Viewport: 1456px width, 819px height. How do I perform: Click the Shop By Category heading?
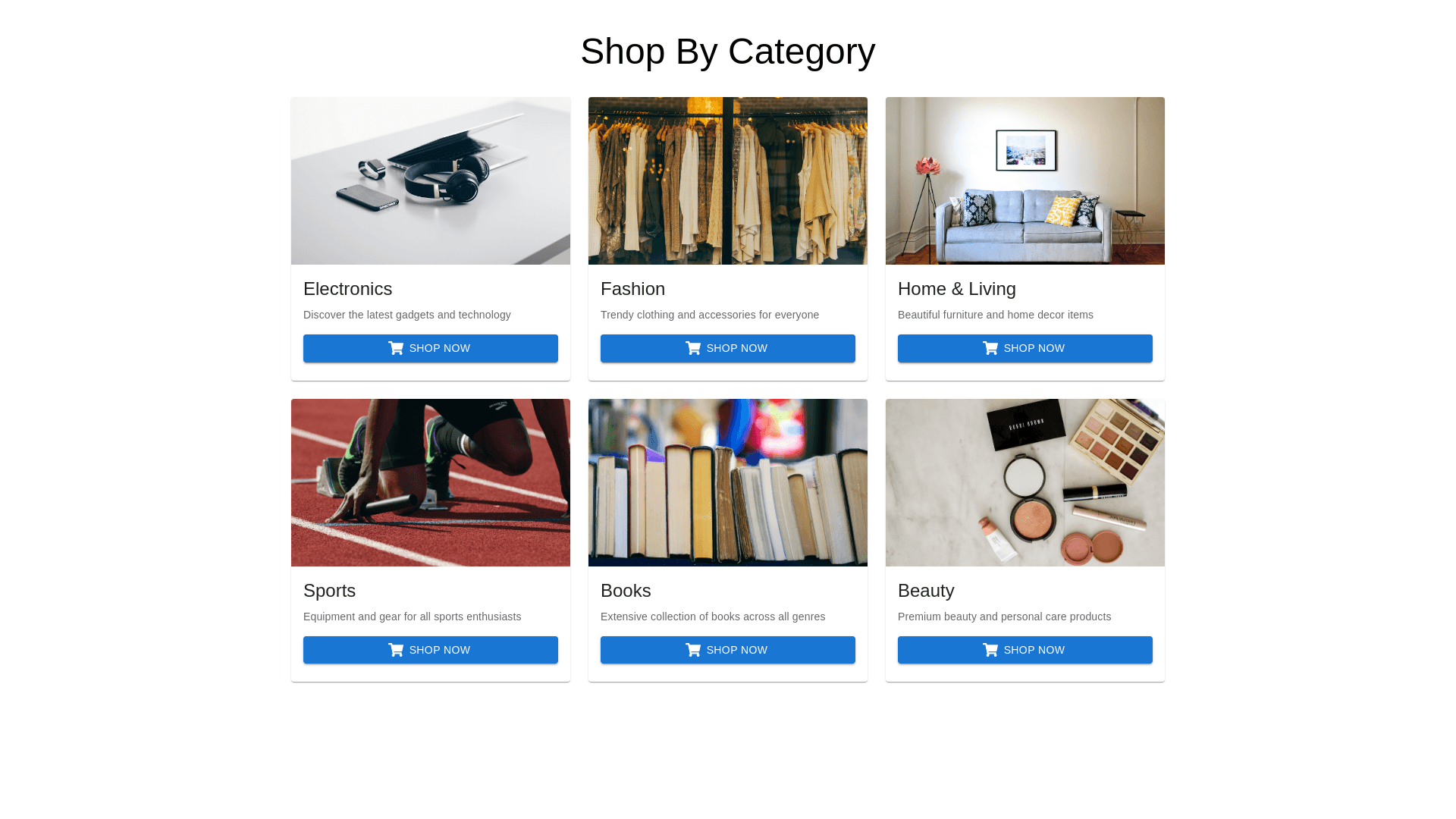click(728, 52)
